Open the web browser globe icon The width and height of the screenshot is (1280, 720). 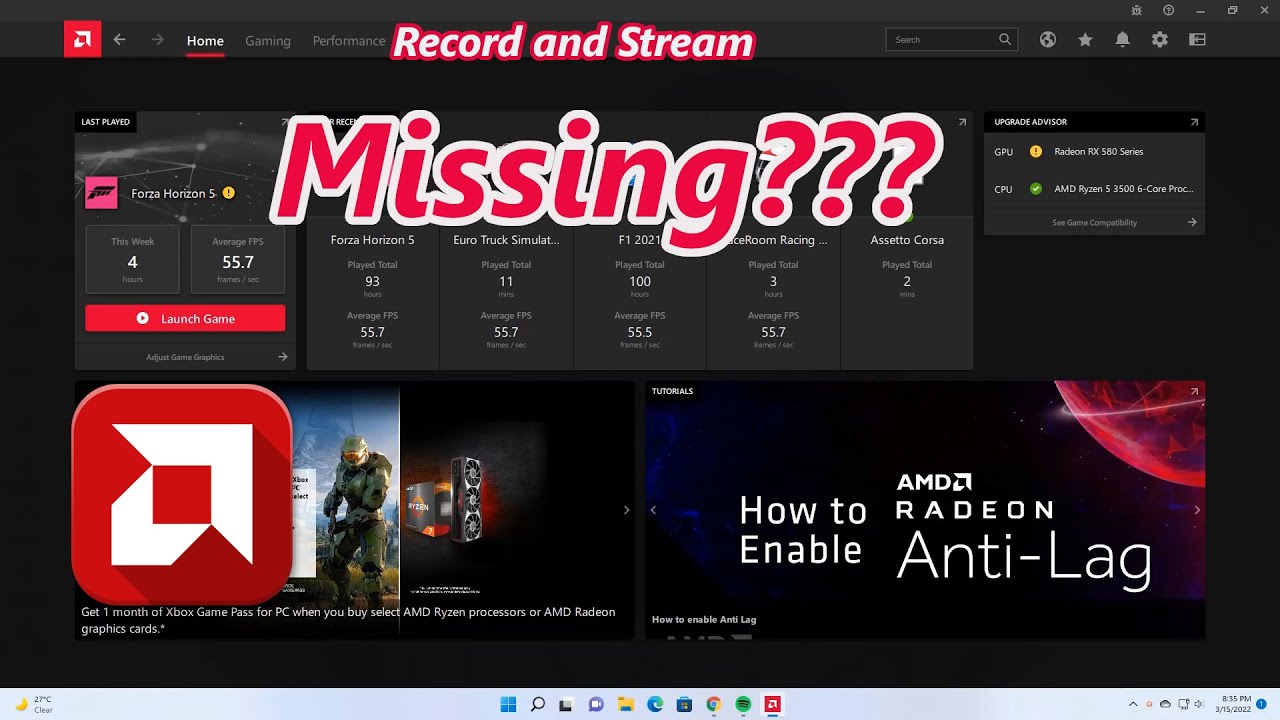tap(1047, 40)
